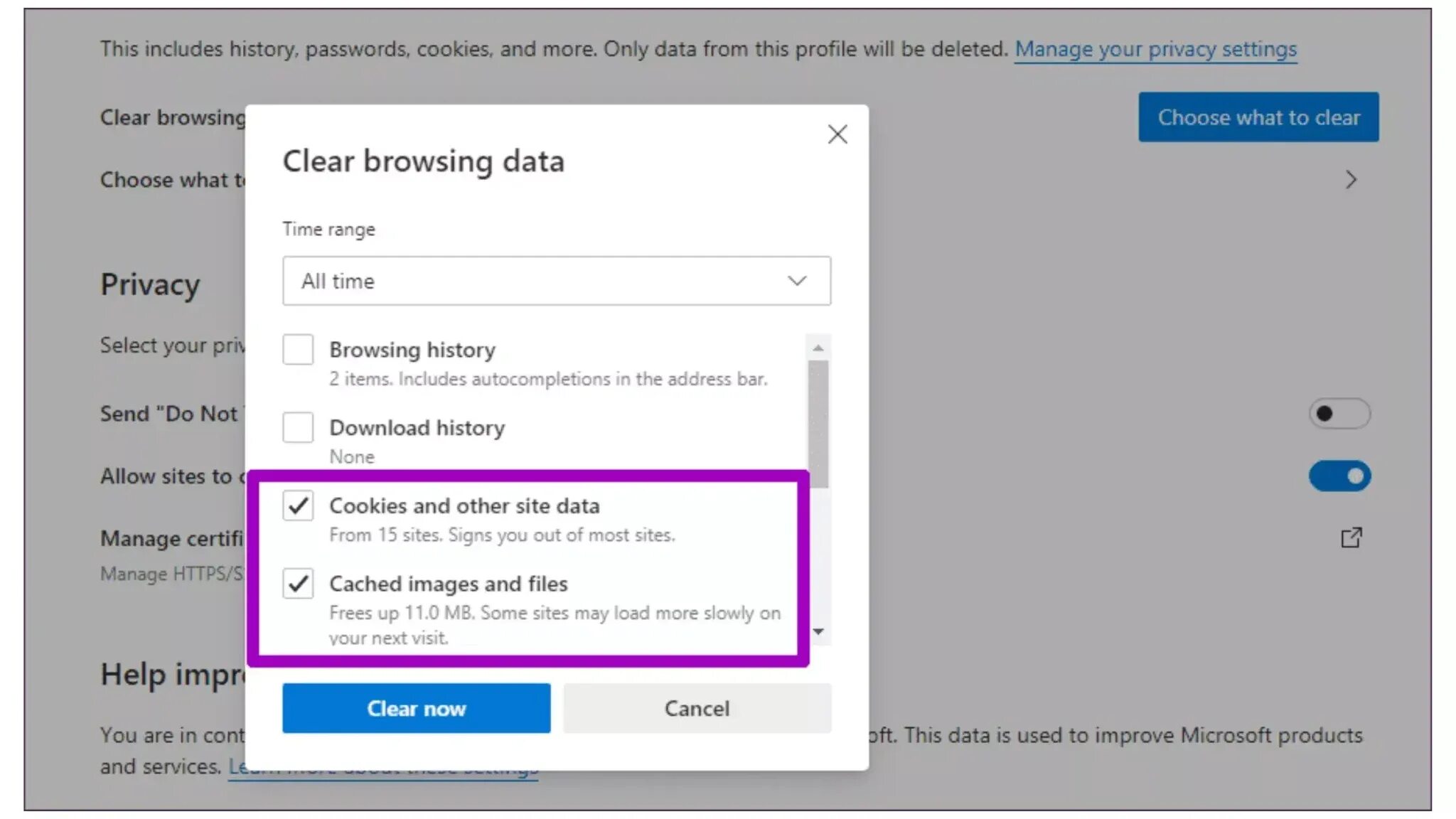Click the Choose what to clear button
The width and height of the screenshot is (1456, 819).
pyautogui.click(x=1258, y=117)
